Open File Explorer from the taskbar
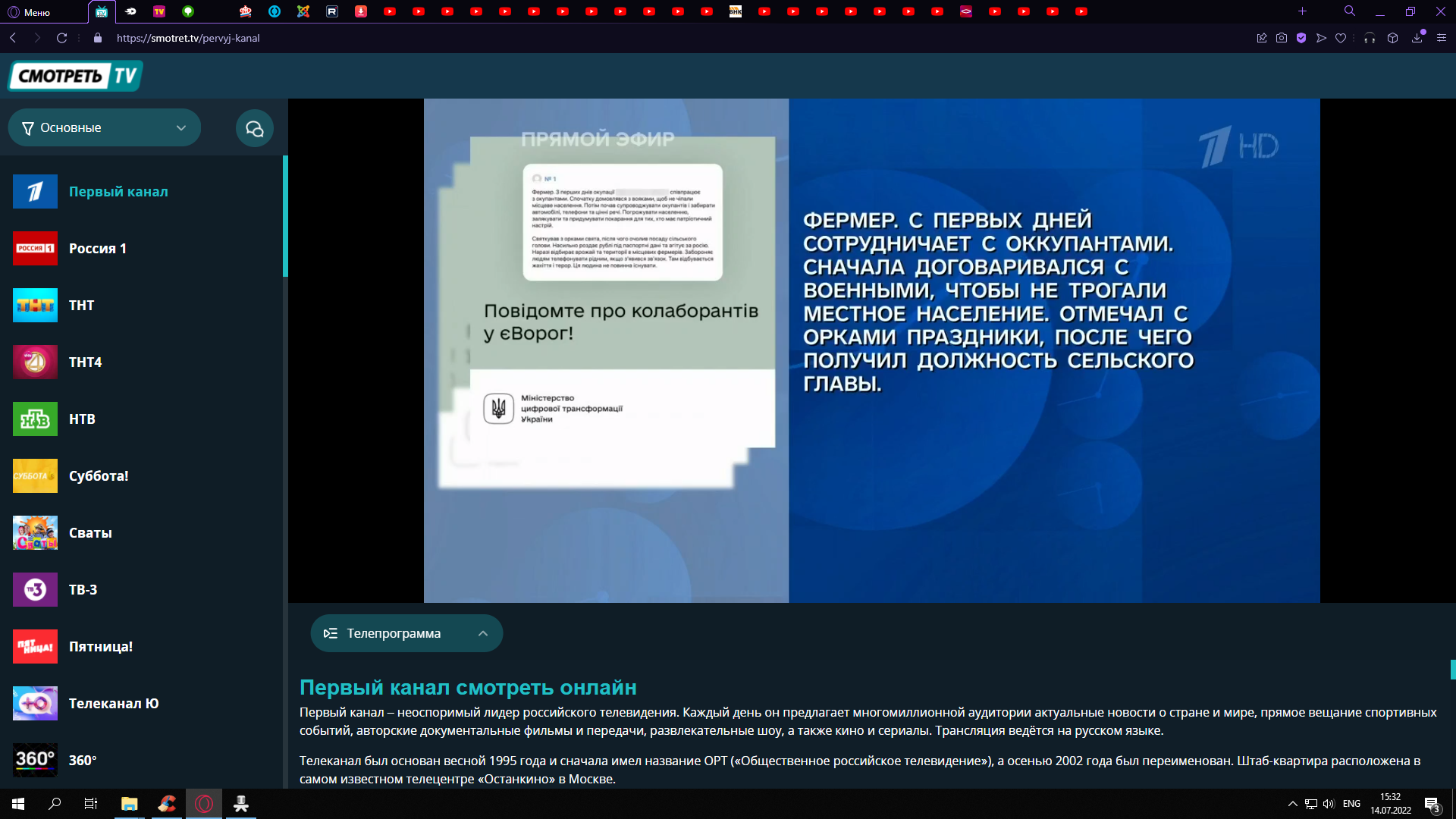1456x819 pixels. (129, 804)
